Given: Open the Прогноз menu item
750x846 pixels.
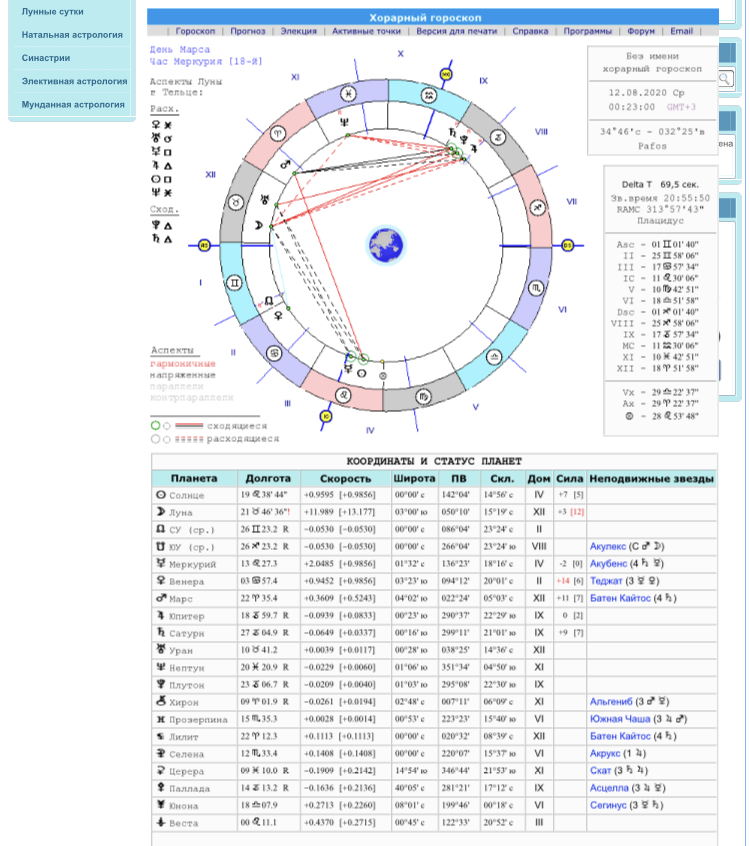Looking at the screenshot, I should (x=248, y=31).
